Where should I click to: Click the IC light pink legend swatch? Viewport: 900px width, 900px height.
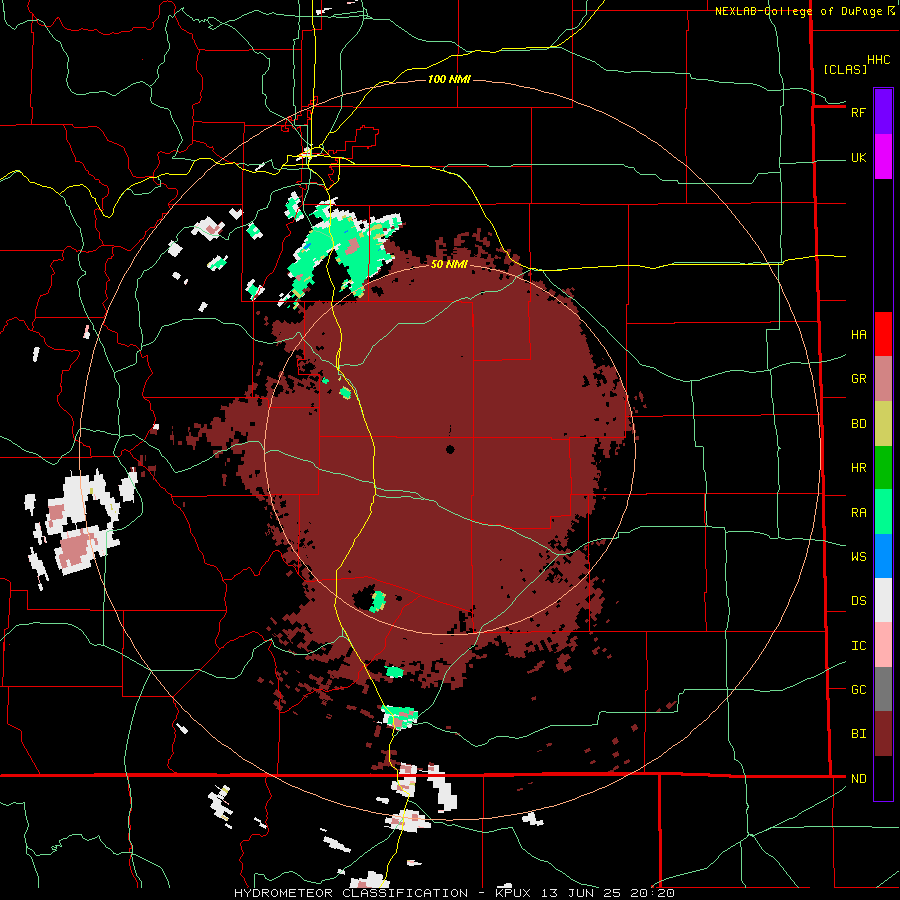point(883,645)
